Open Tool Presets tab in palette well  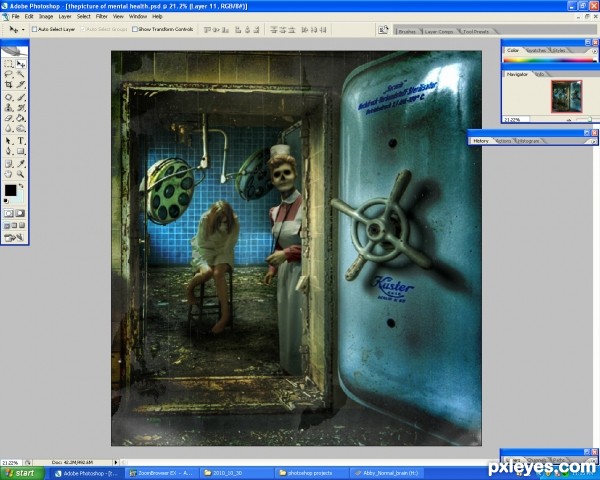tap(476, 32)
